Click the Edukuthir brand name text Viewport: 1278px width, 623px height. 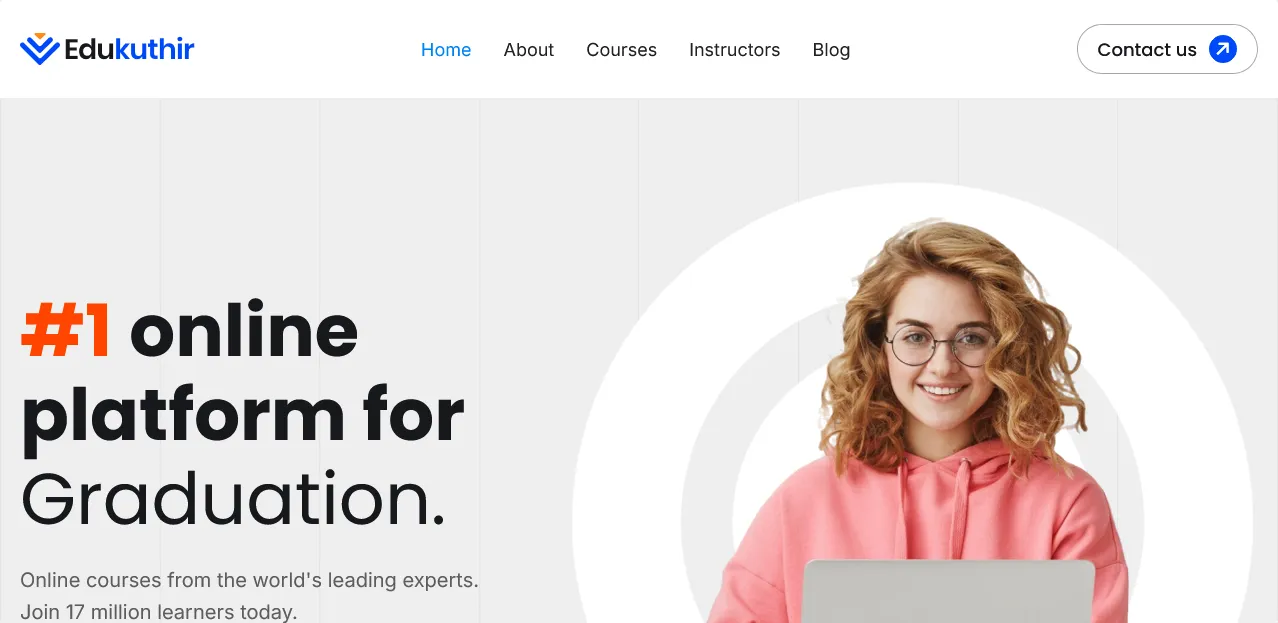129,49
